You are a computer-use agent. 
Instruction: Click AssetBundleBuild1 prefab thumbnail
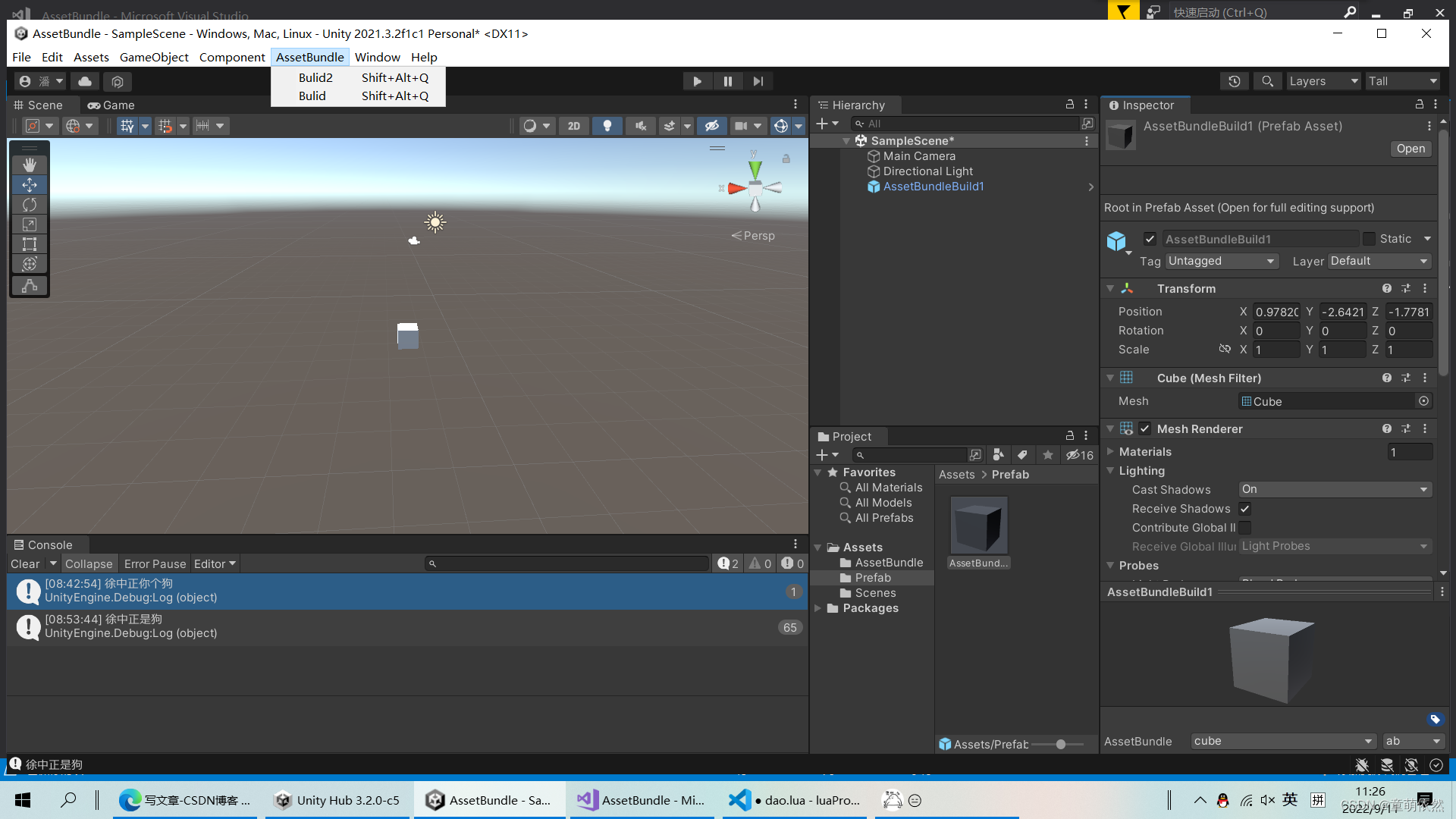(979, 525)
